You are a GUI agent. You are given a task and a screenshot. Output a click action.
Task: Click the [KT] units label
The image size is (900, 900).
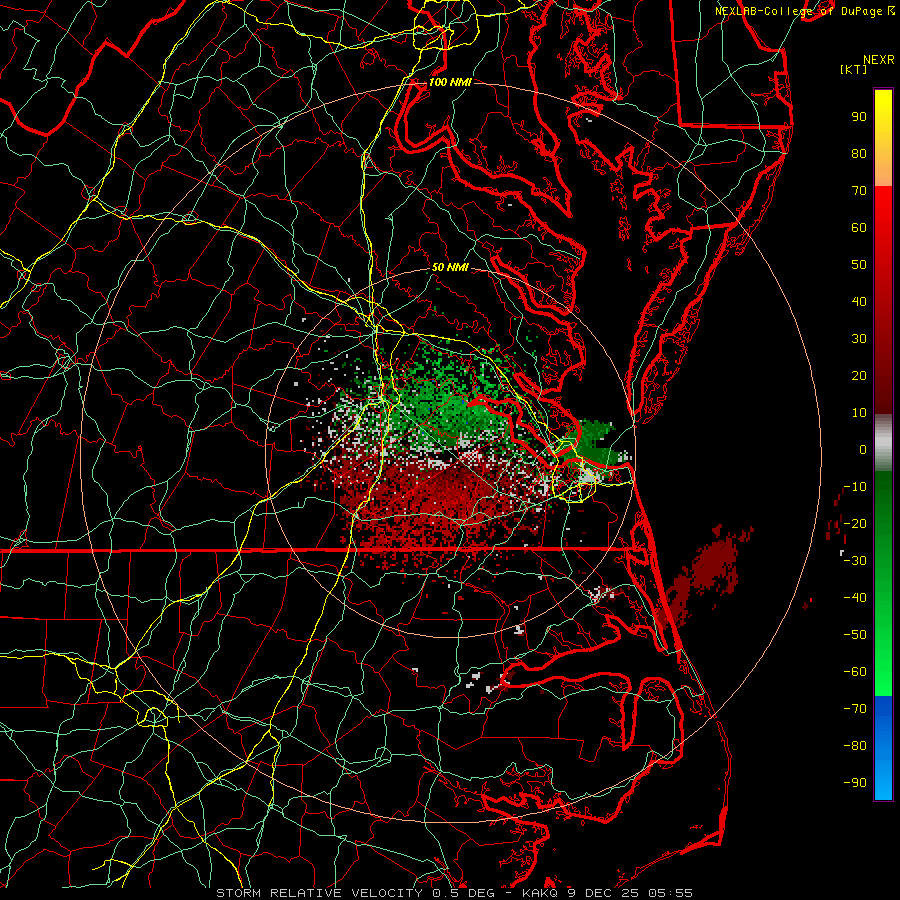pos(853,69)
